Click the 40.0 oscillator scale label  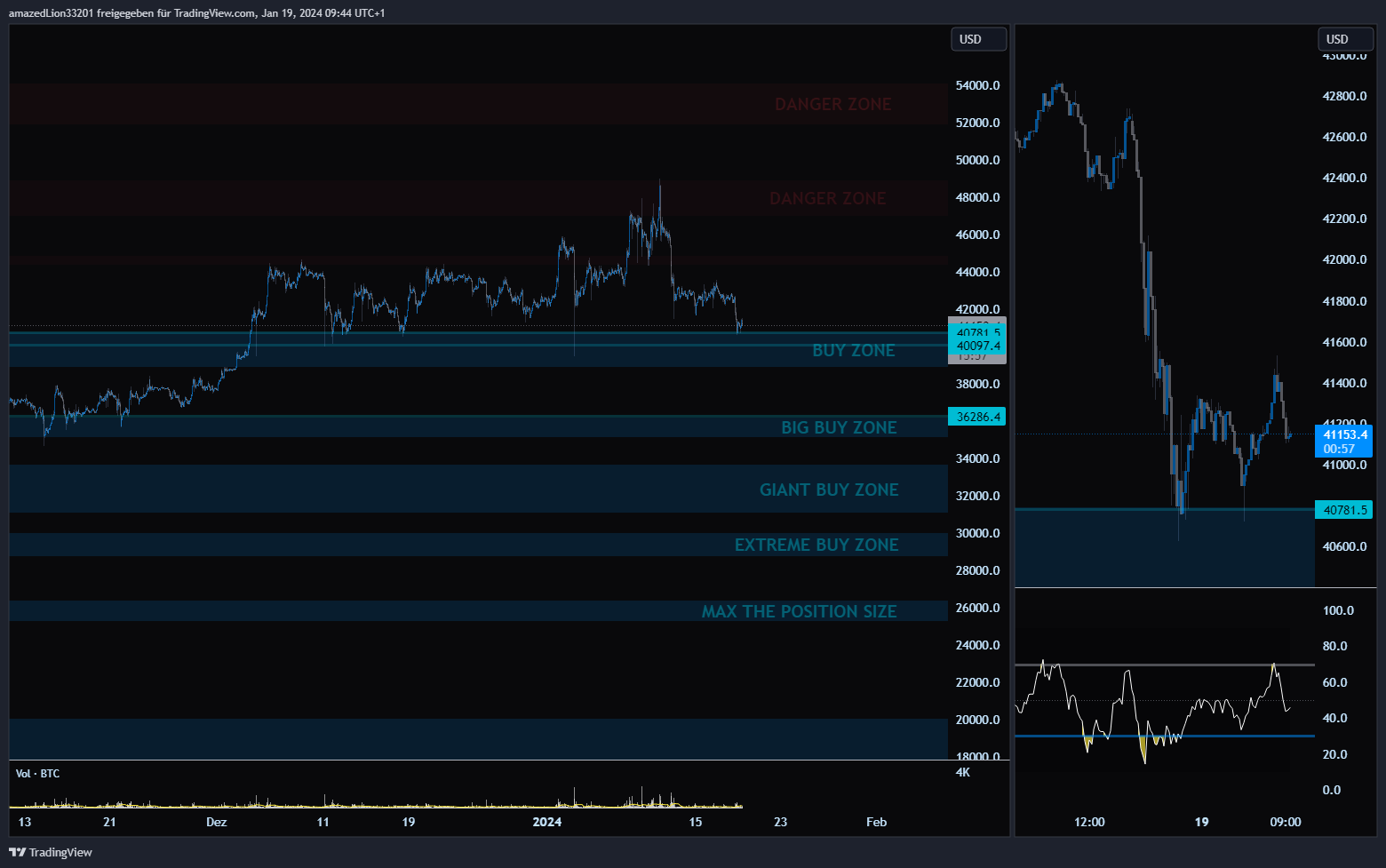click(1334, 718)
